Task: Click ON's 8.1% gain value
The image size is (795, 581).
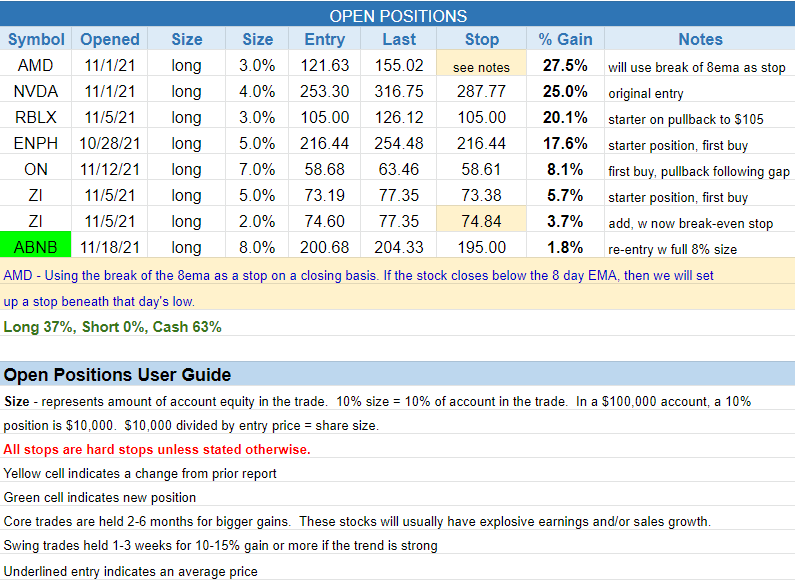Action: (x=565, y=169)
